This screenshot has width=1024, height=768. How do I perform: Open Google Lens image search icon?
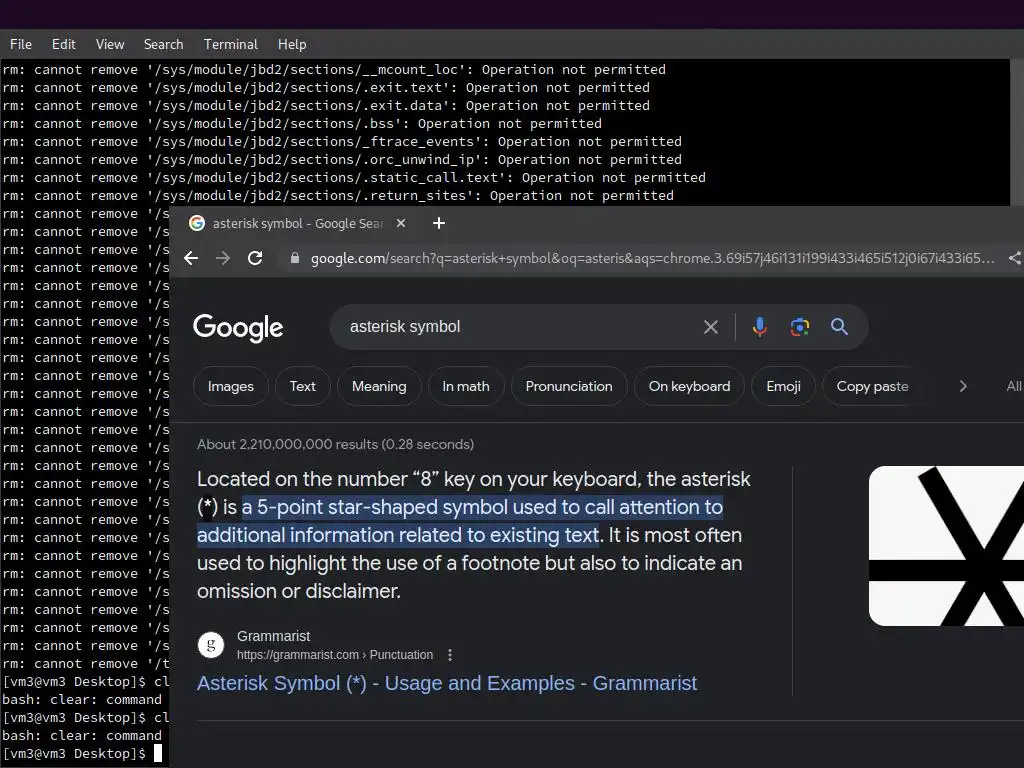click(800, 327)
